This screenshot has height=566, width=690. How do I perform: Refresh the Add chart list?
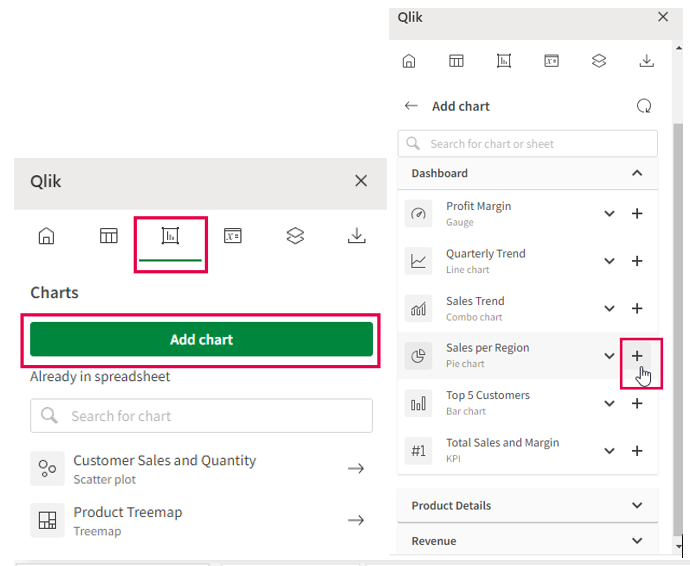point(644,106)
